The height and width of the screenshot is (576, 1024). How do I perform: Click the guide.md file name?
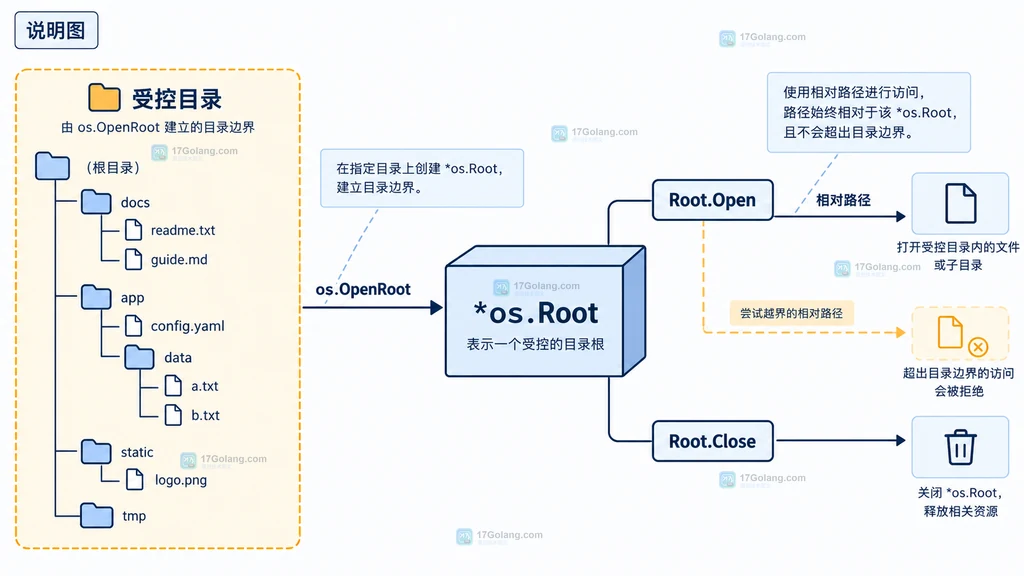click(179, 260)
